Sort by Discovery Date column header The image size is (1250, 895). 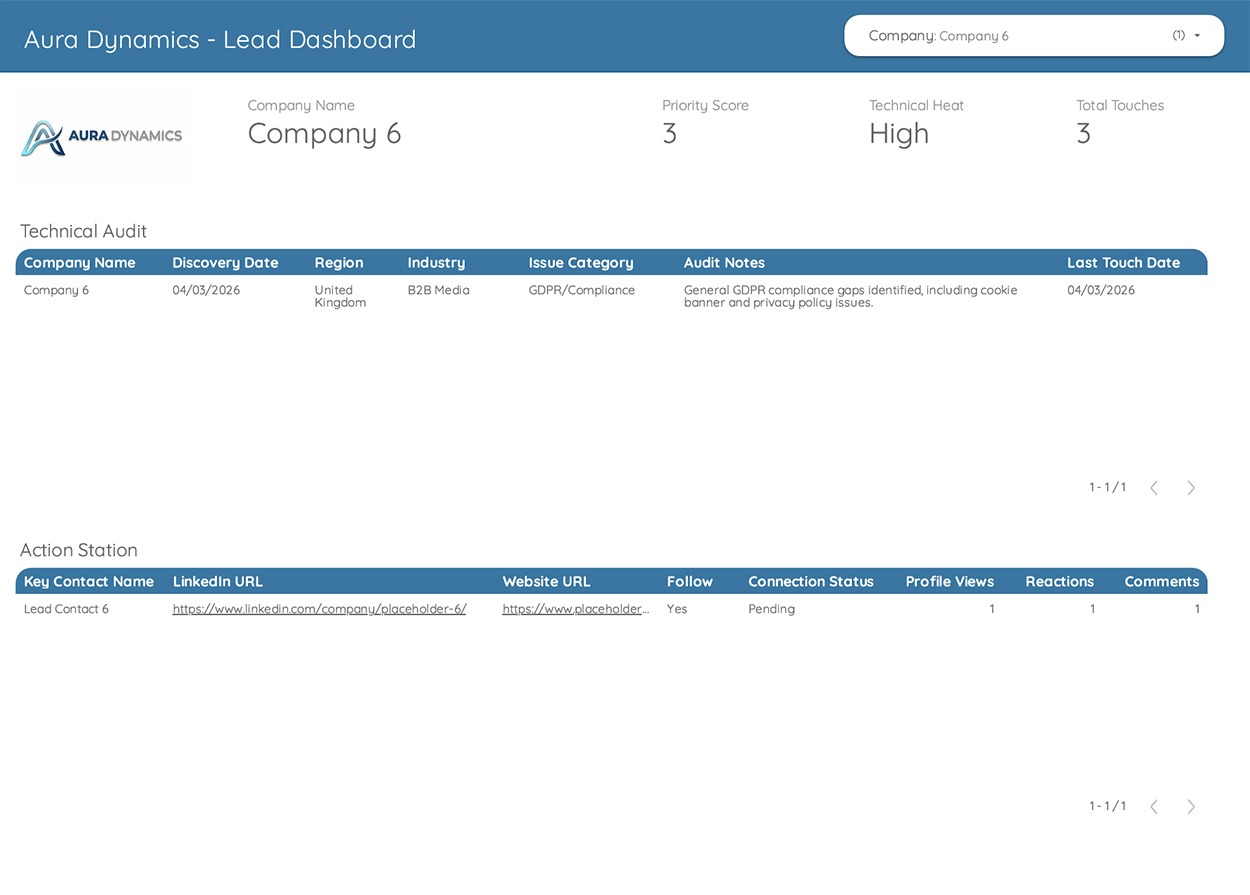(225, 263)
